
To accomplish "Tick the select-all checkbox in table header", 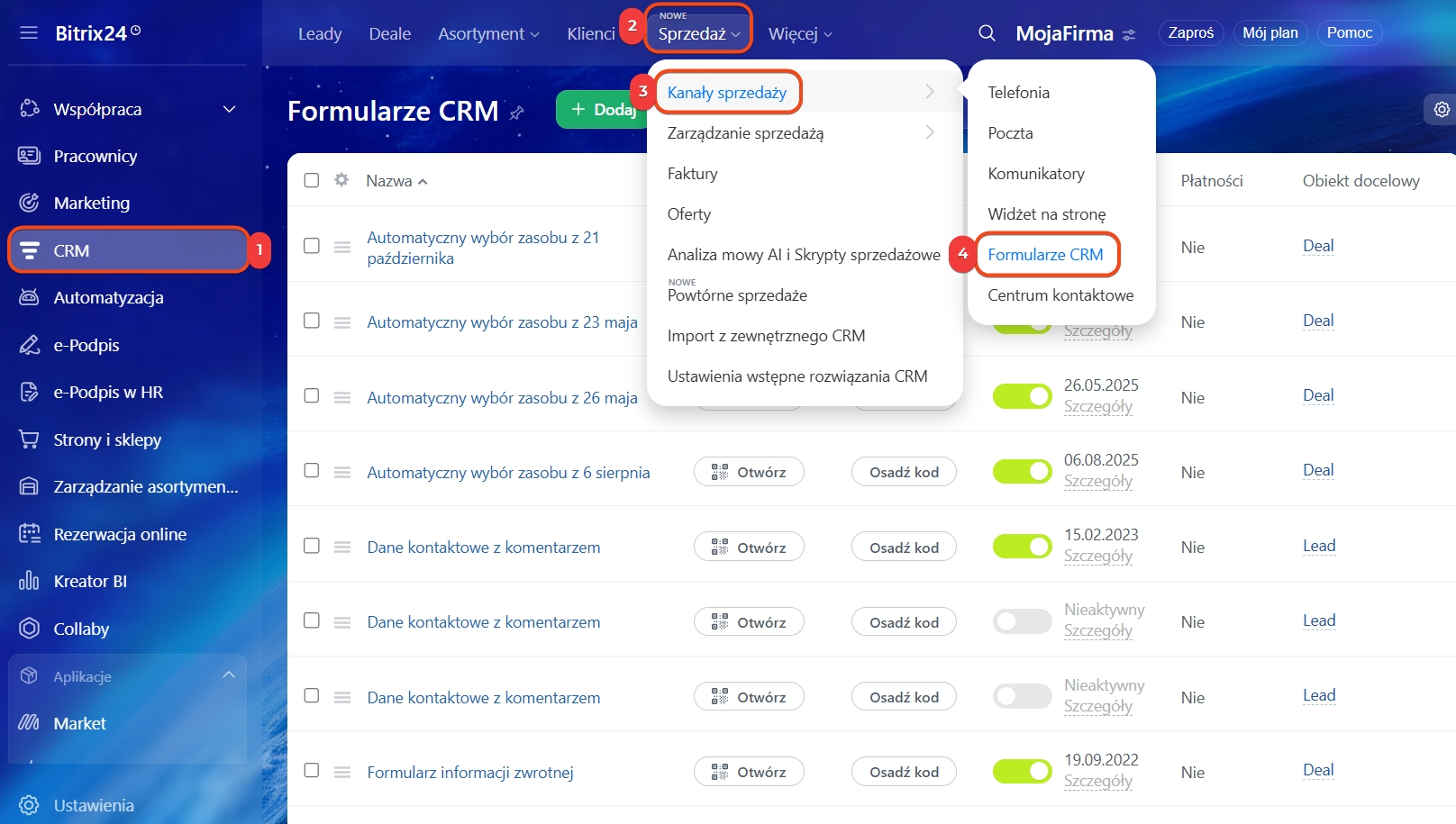I will (x=312, y=180).
